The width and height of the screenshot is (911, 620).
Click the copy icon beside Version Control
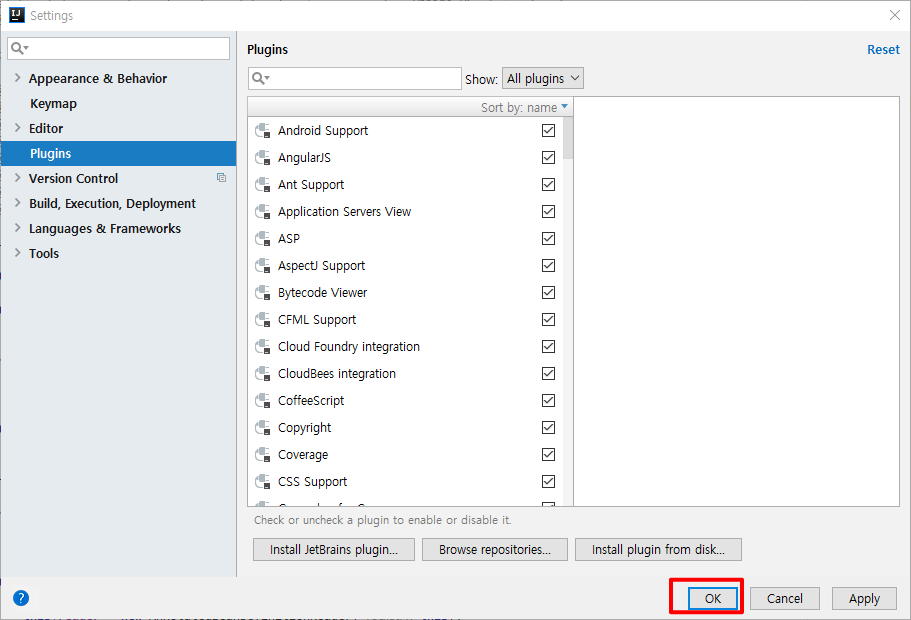tap(221, 178)
